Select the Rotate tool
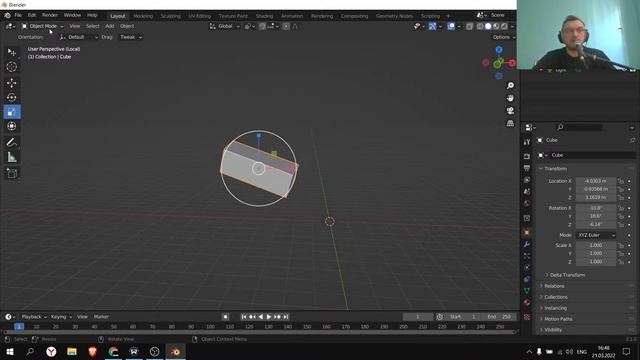The width and height of the screenshot is (640, 360). pos(12,97)
